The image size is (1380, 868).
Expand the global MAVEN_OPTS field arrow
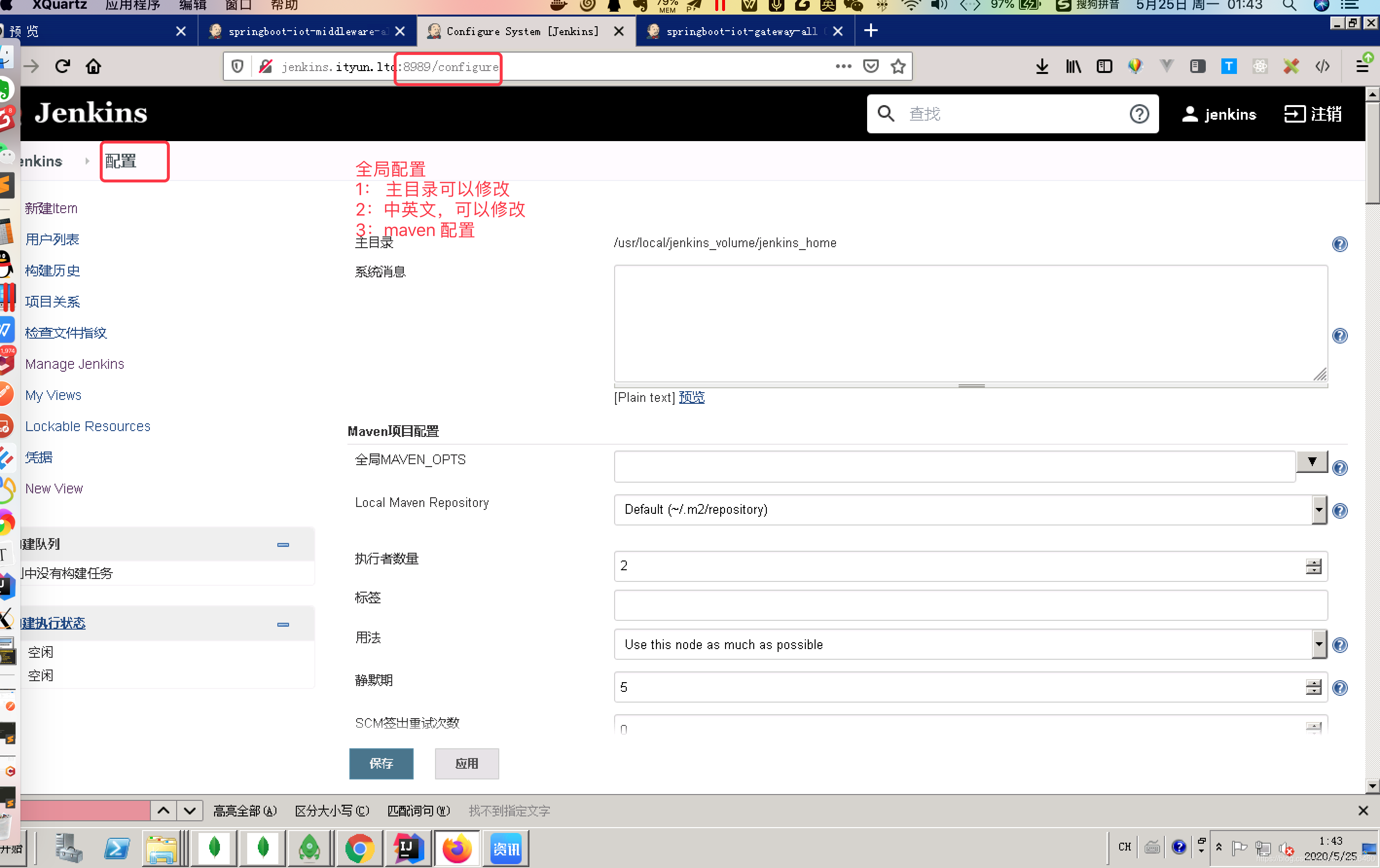(x=1312, y=461)
